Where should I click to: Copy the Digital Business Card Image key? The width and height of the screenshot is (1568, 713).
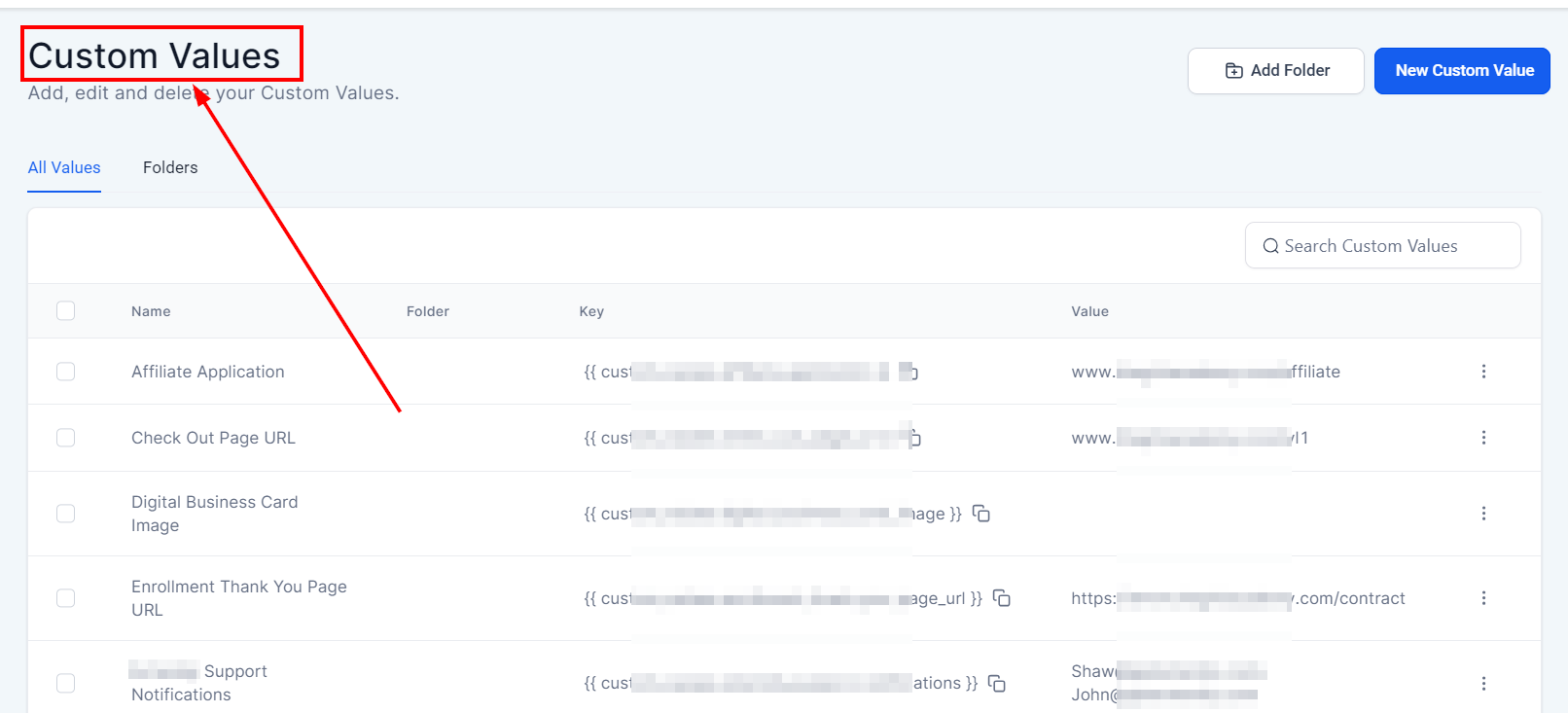981,514
